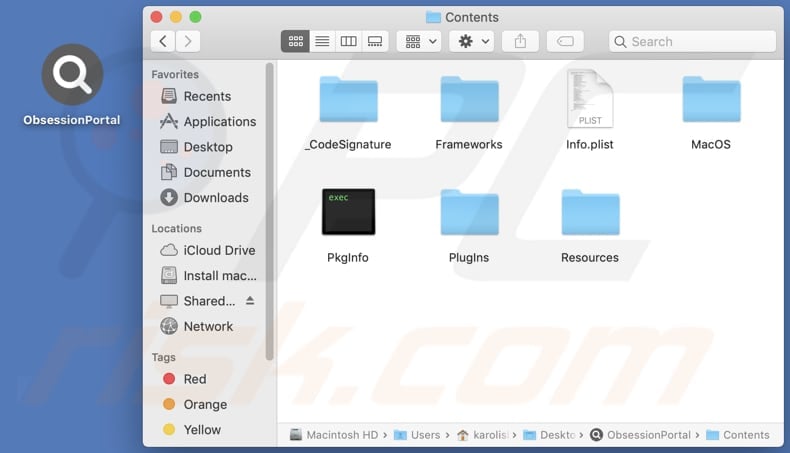790x453 pixels.
Task: Click the Finder back navigation arrow
Action: (x=163, y=41)
